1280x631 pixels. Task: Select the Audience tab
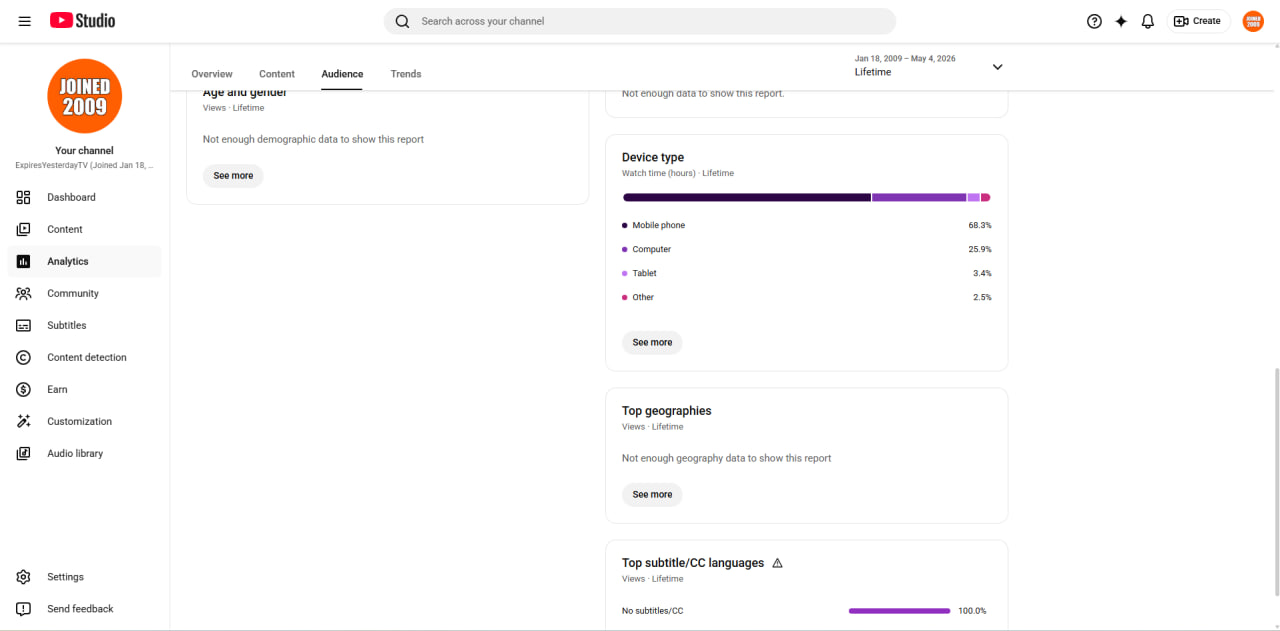[342, 74]
